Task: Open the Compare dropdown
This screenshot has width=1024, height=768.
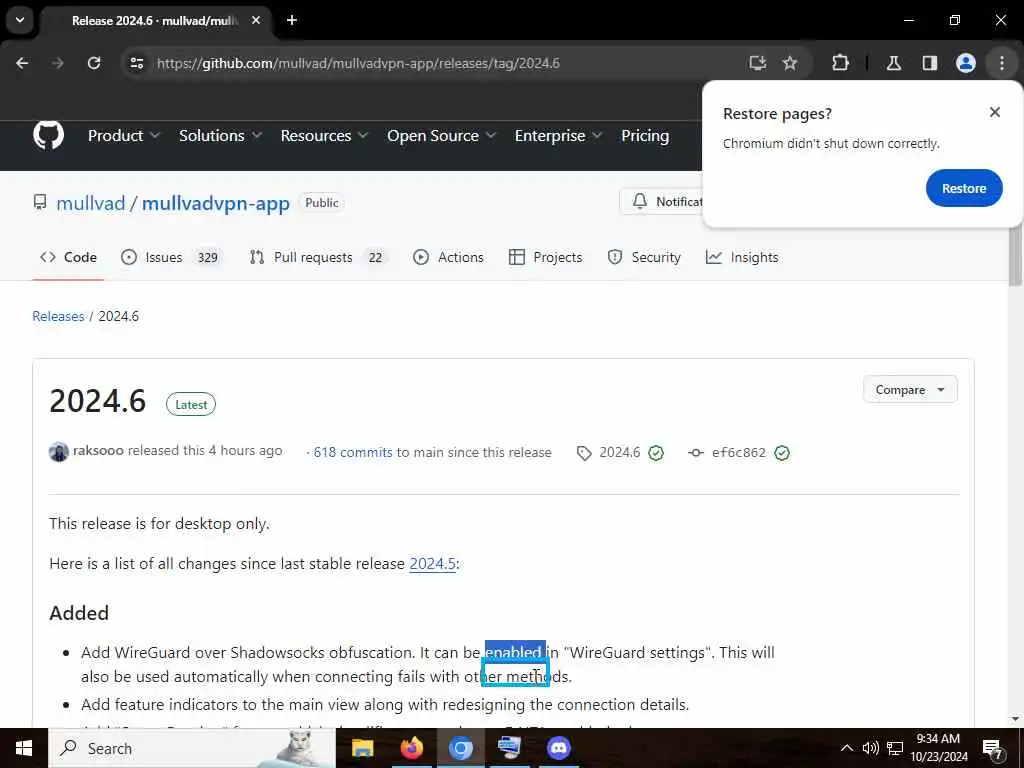Action: click(910, 389)
